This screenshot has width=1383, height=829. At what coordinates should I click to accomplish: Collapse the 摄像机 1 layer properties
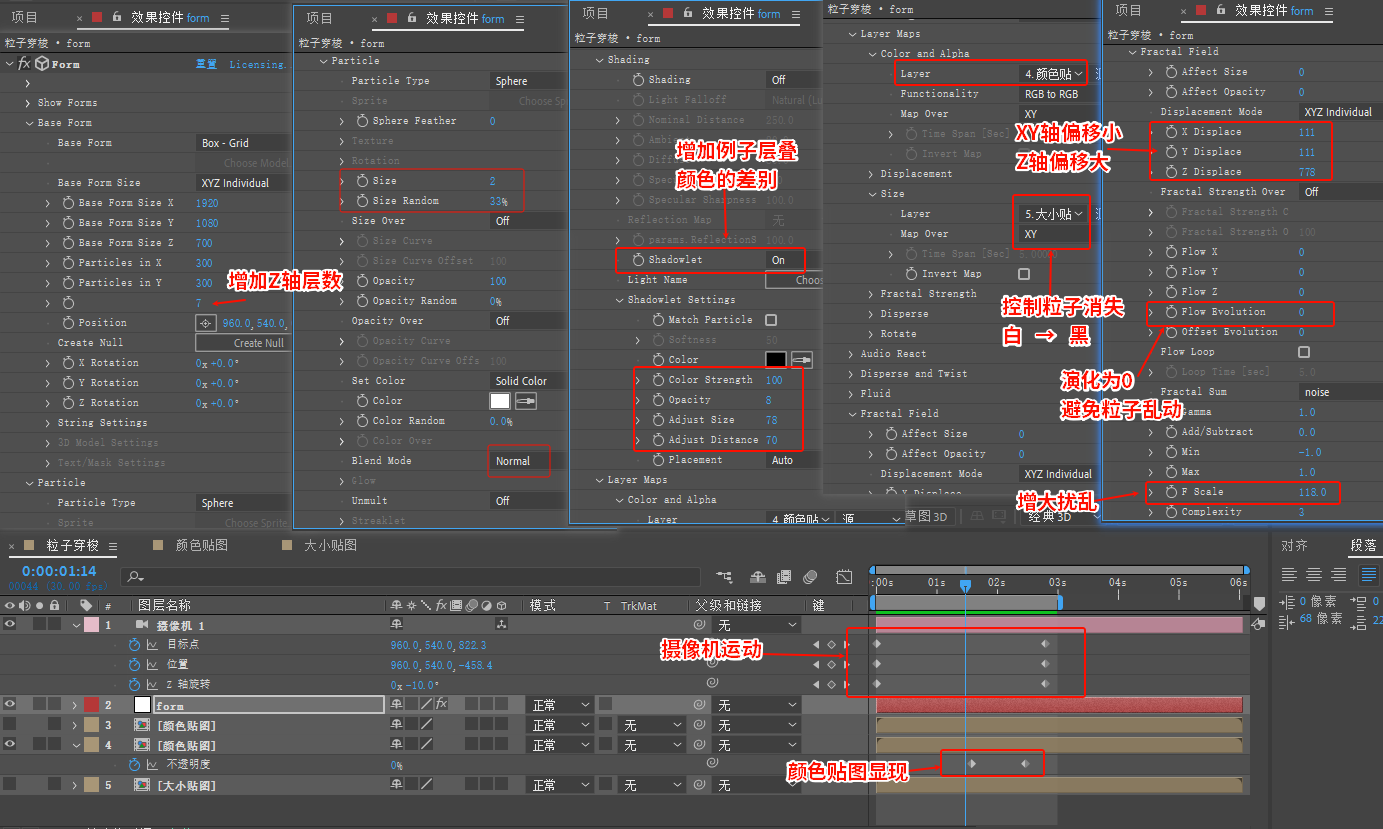pos(77,625)
